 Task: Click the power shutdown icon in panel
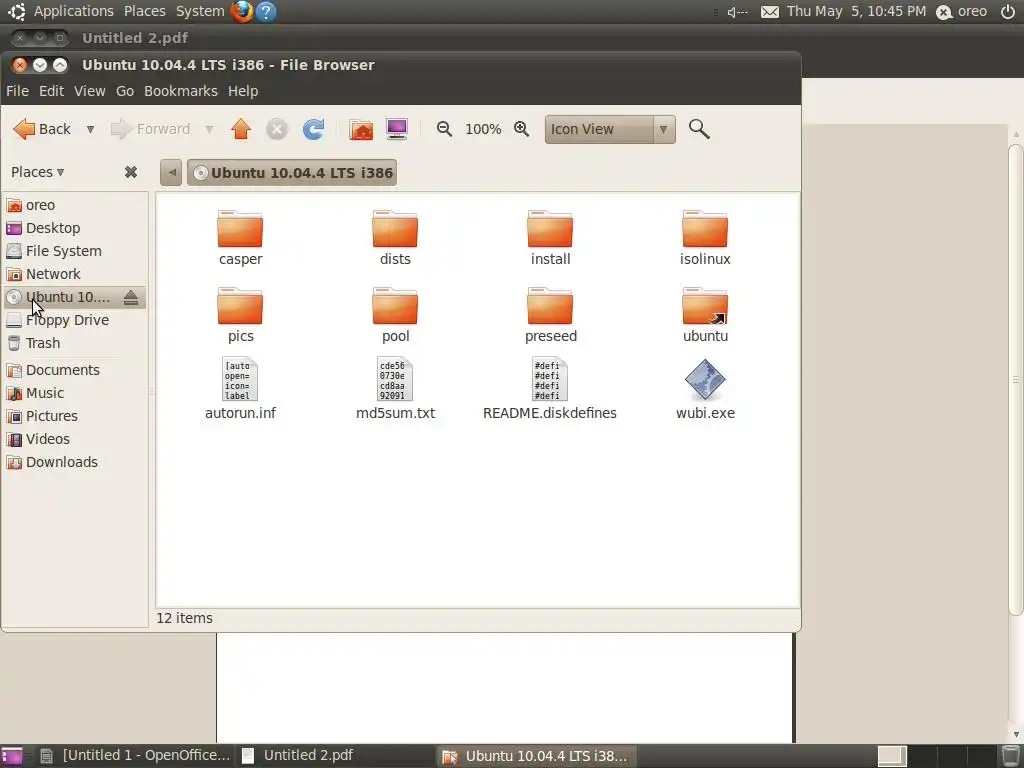(1008, 11)
